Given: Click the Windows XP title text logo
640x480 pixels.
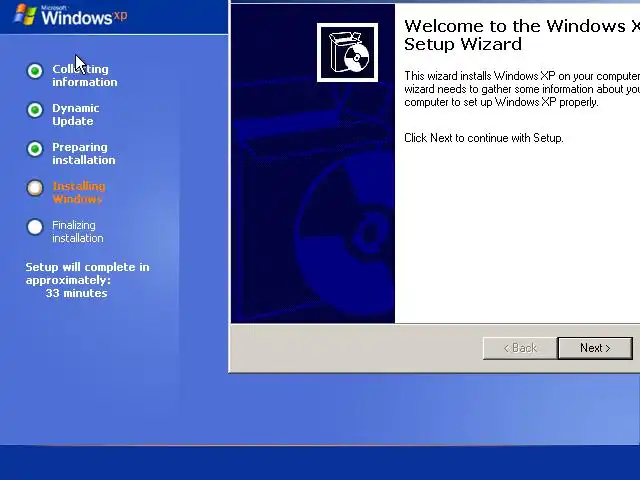Looking at the screenshot, I should point(84,17).
